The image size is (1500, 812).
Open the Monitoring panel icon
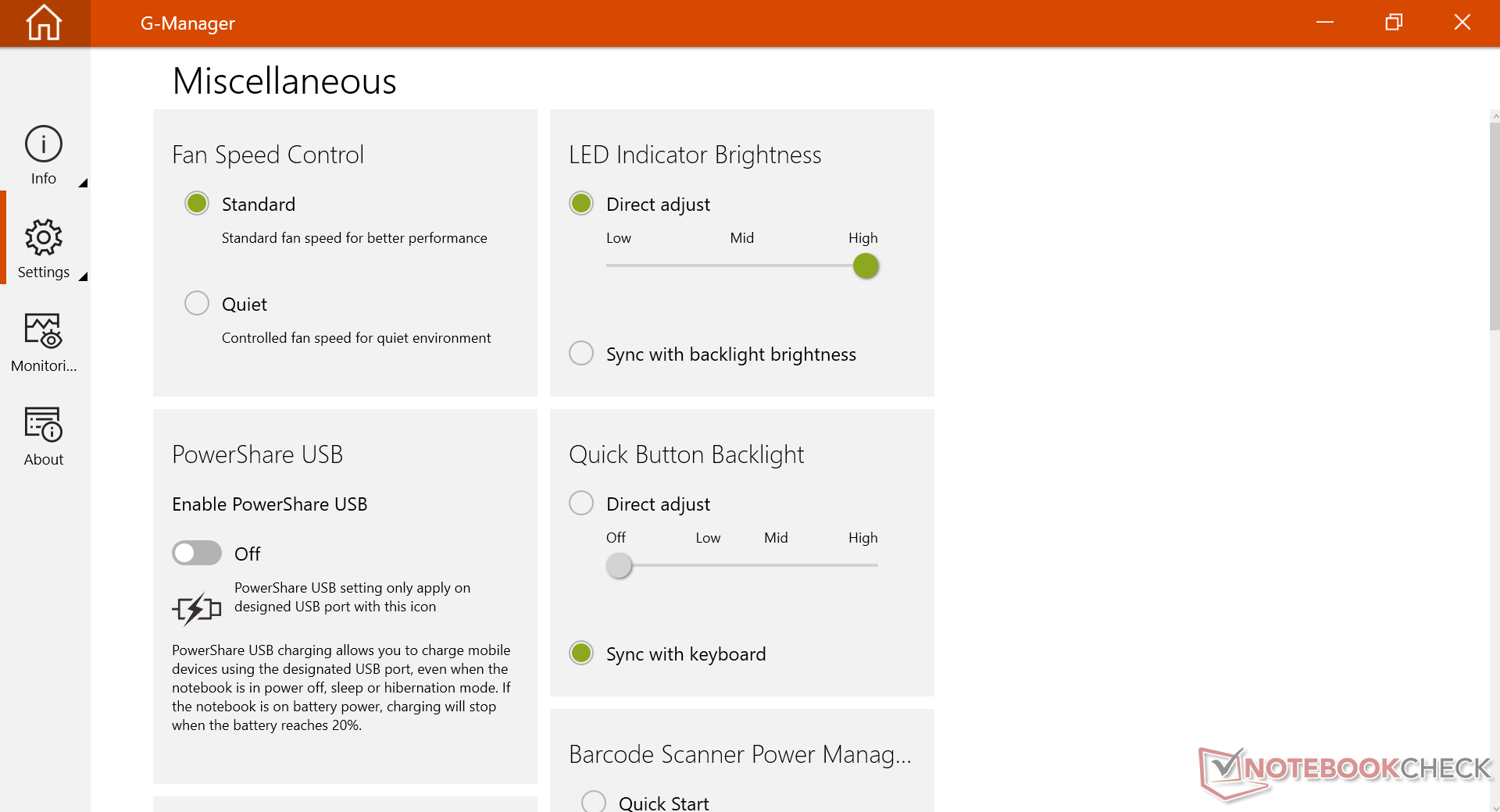44,331
